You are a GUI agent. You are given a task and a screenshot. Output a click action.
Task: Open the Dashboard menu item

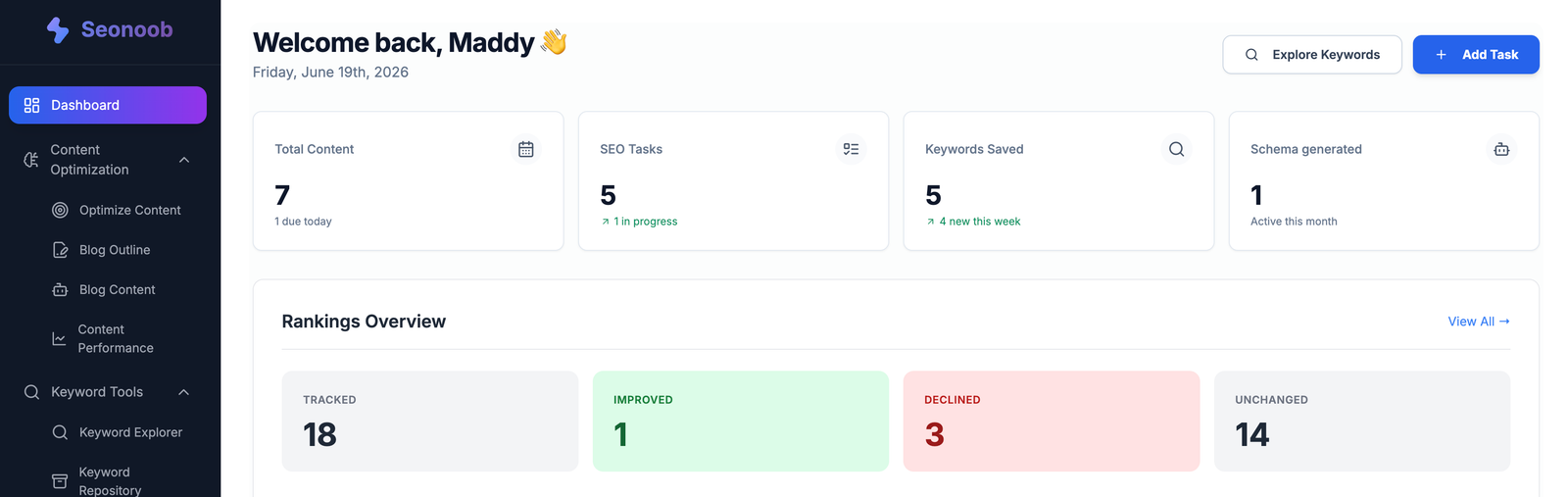point(108,105)
